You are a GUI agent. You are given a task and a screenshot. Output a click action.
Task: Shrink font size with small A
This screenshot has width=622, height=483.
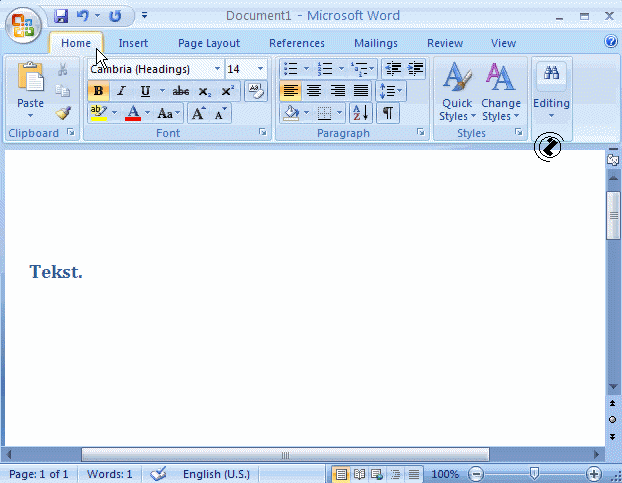pyautogui.click(x=220, y=113)
